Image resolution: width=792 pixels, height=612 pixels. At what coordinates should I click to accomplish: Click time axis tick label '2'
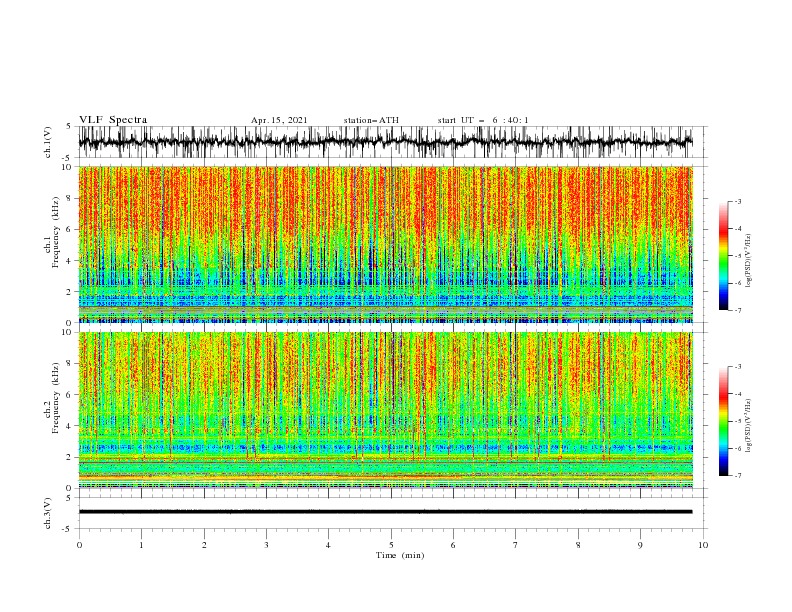coord(204,545)
